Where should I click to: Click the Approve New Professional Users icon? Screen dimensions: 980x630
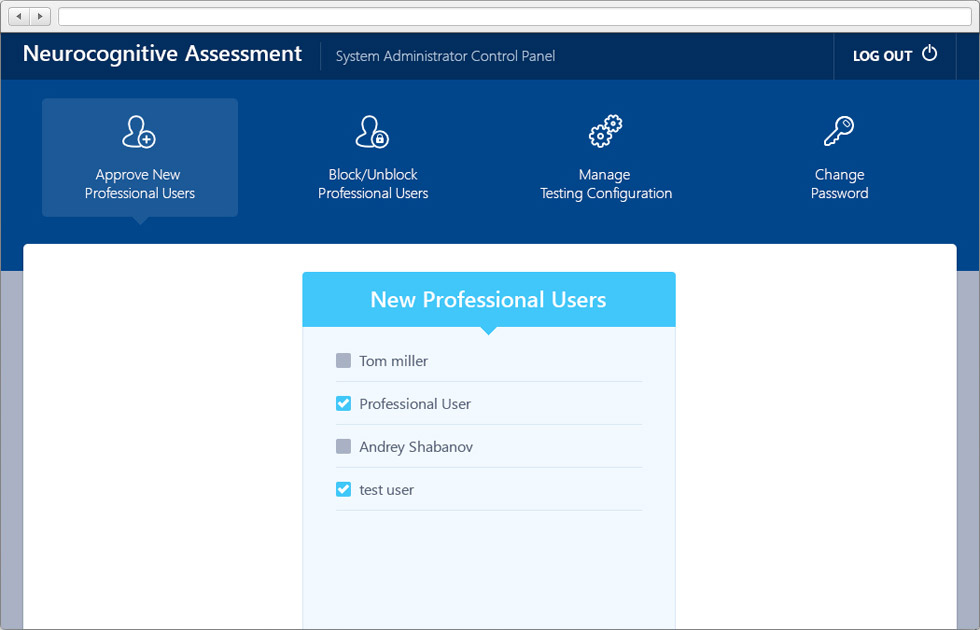139,132
